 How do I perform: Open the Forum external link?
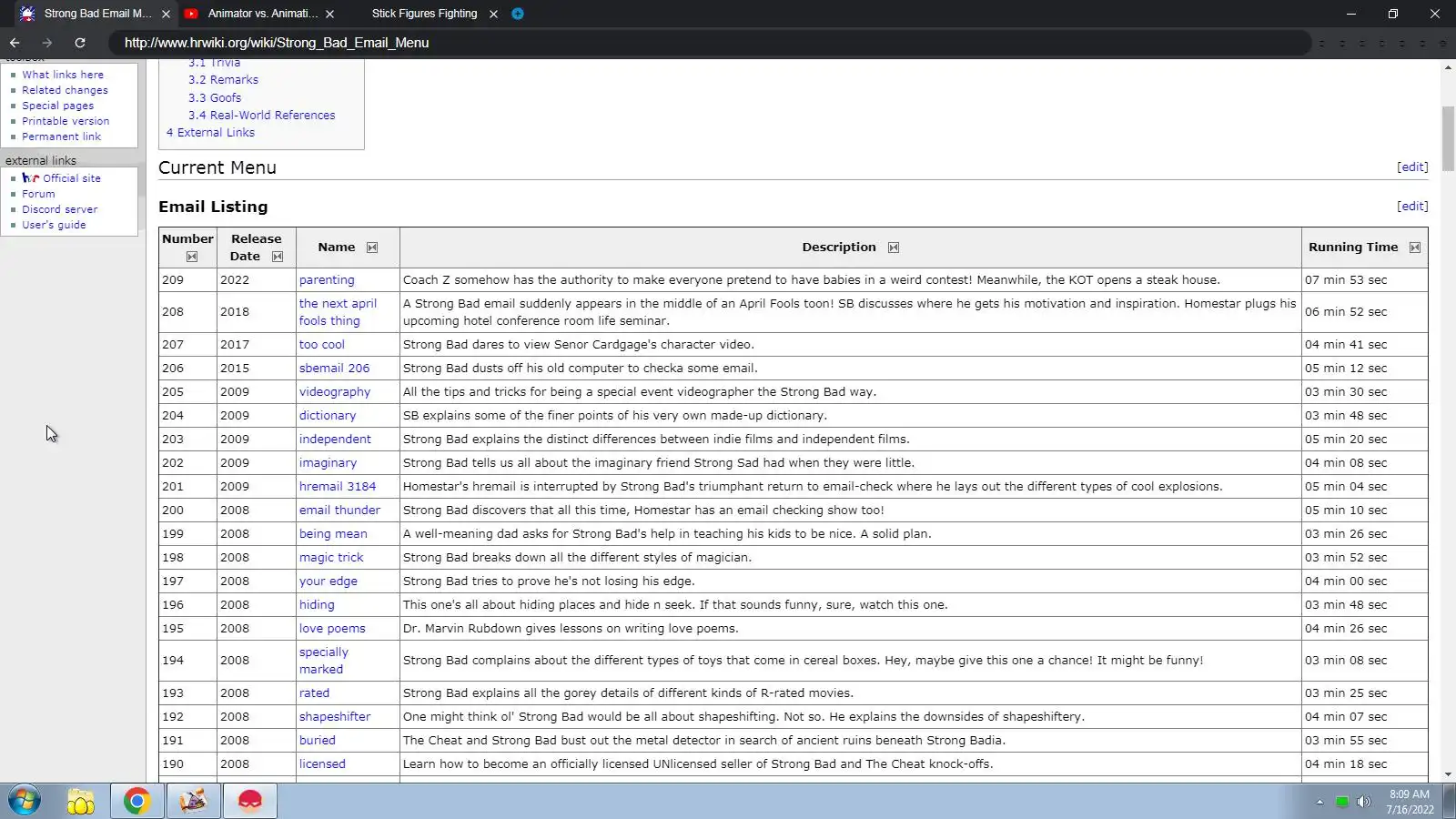click(38, 194)
